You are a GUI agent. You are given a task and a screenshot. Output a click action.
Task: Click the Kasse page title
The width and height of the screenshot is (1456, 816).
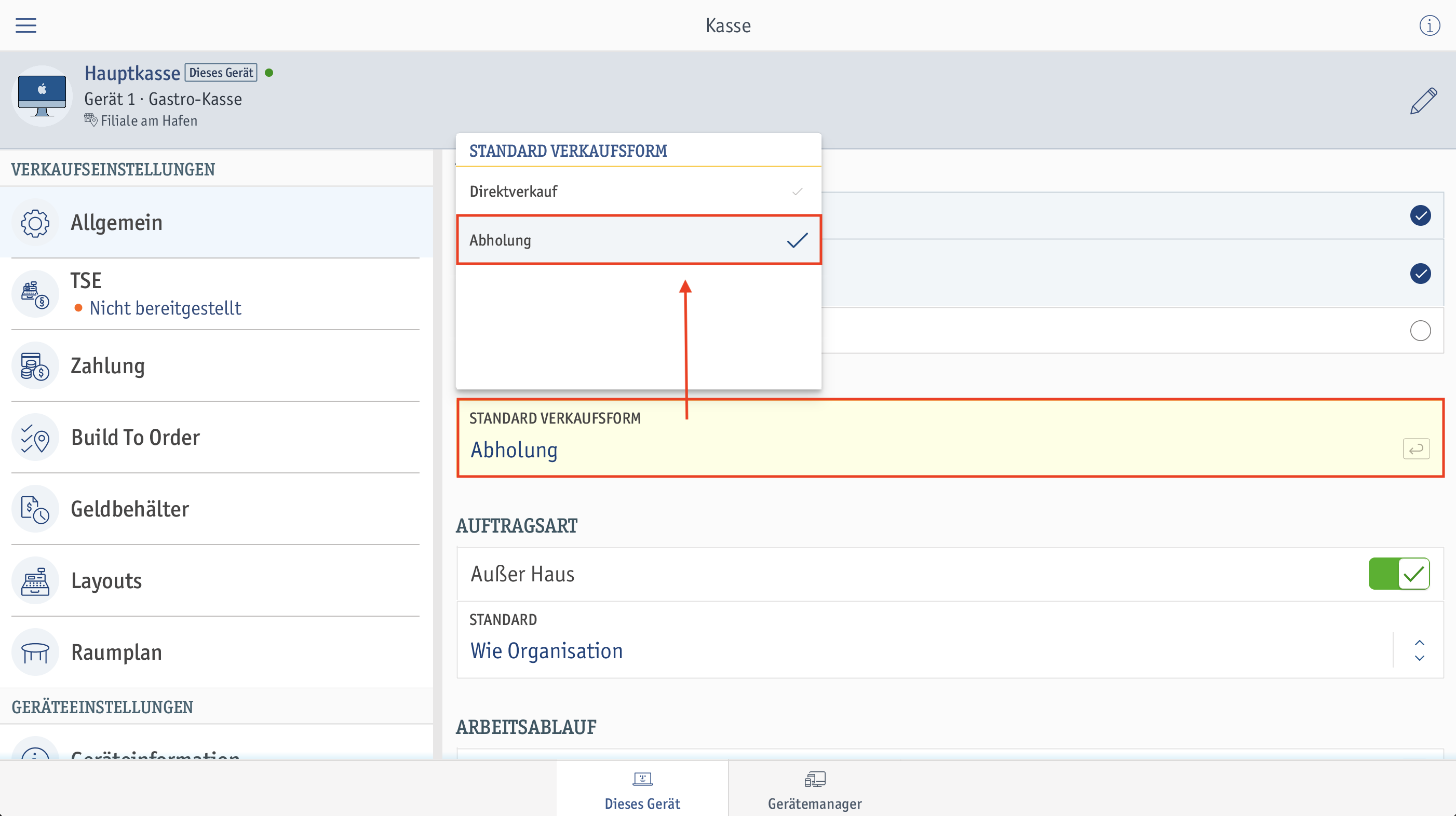[728, 25]
